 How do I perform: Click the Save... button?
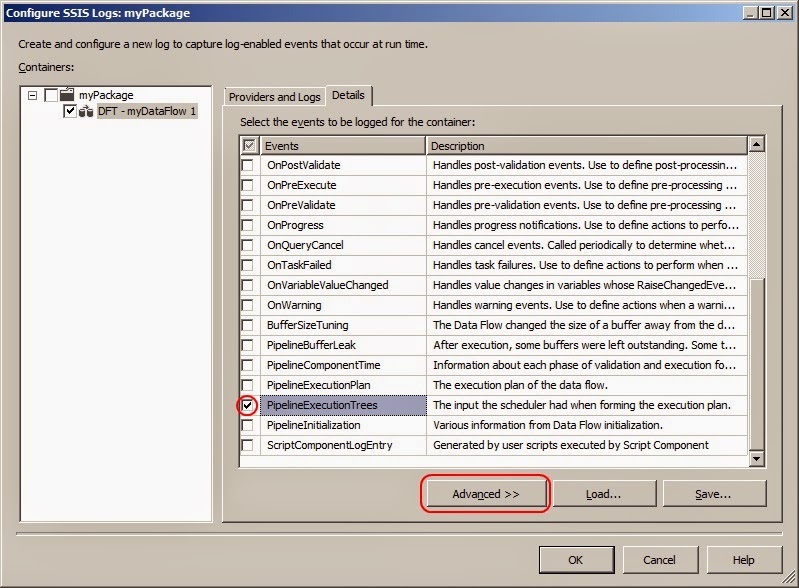(714, 494)
